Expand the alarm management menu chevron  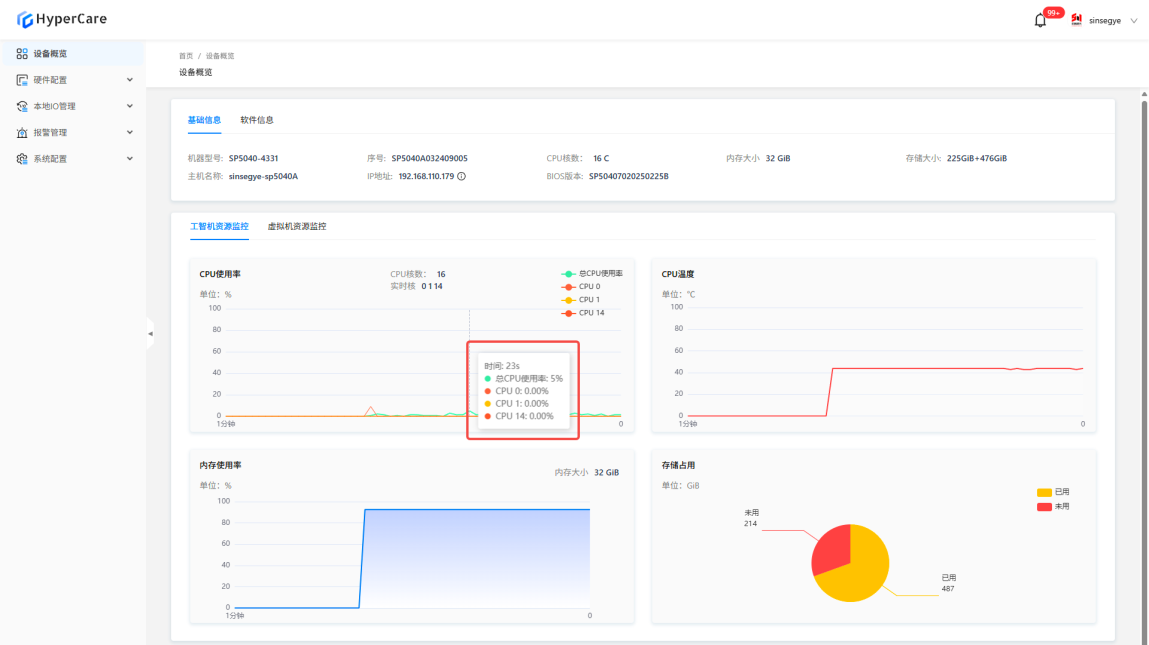pos(129,132)
